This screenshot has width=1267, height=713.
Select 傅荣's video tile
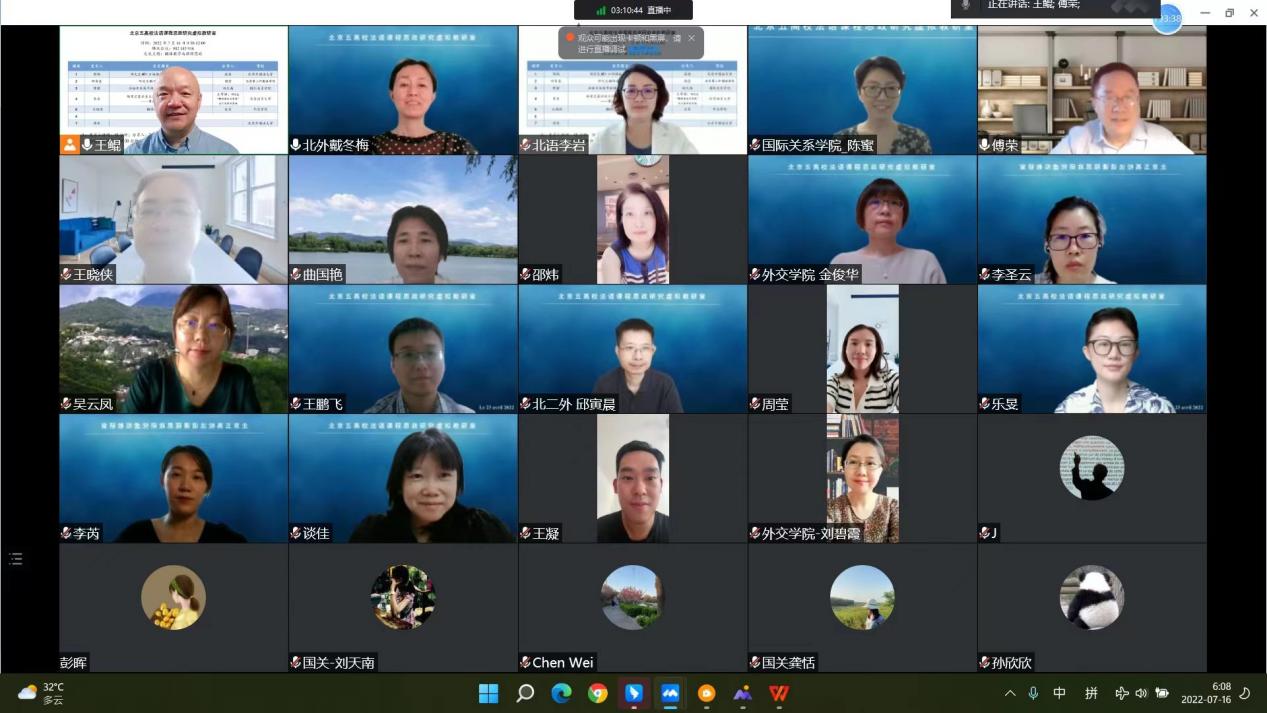pos(1092,90)
